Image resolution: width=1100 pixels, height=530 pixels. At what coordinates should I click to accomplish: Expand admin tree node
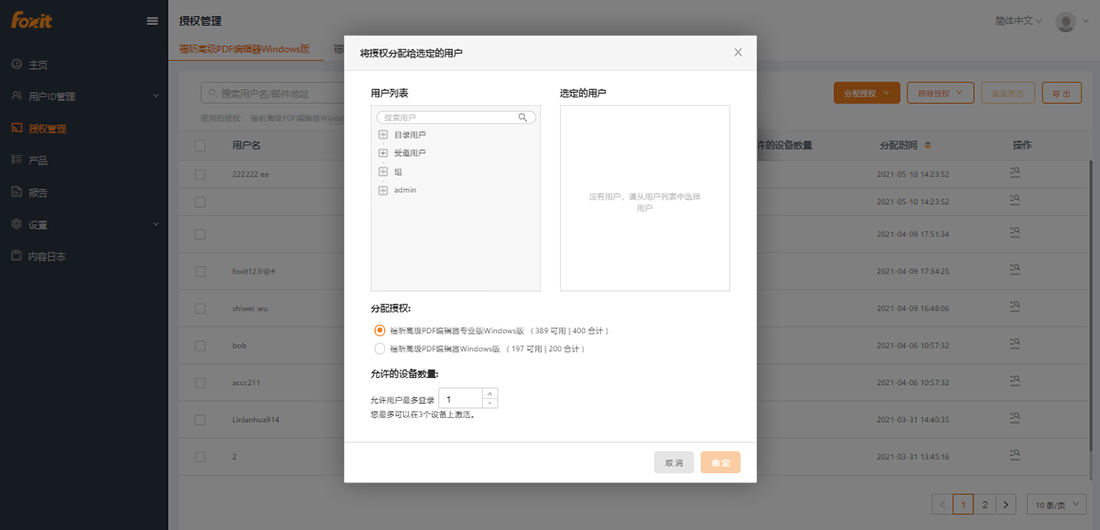point(383,190)
